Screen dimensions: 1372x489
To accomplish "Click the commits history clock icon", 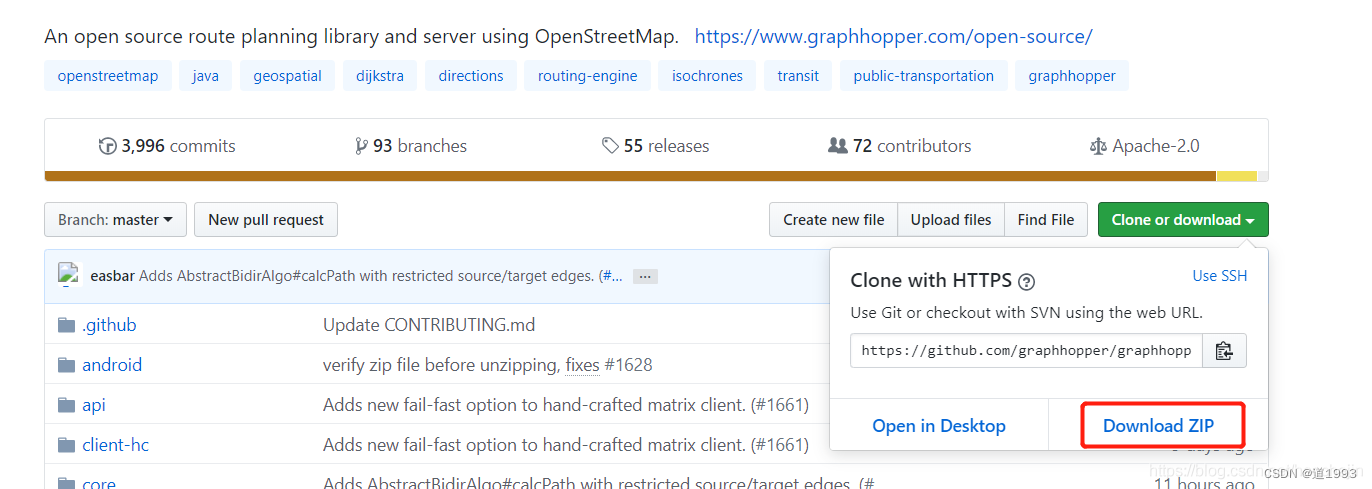I will click(108, 146).
